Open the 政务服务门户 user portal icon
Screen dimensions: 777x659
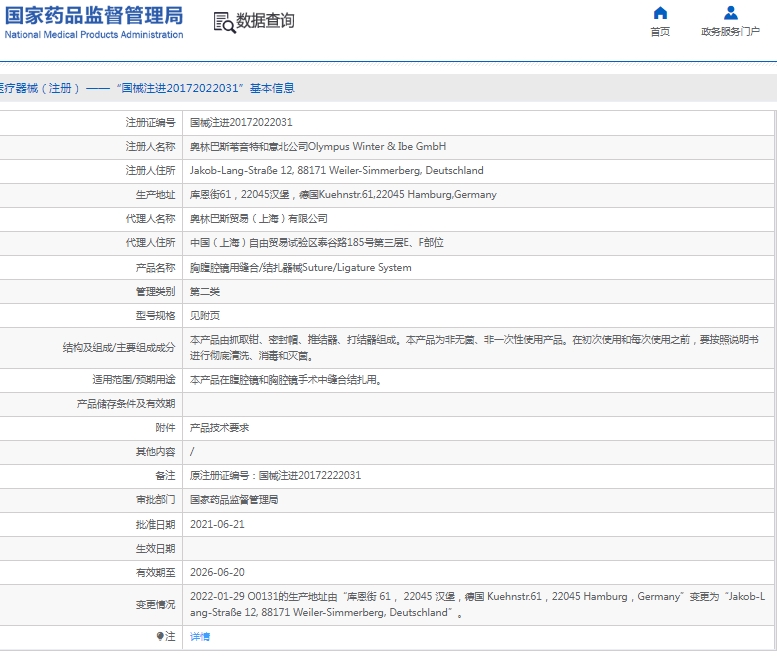(730, 13)
